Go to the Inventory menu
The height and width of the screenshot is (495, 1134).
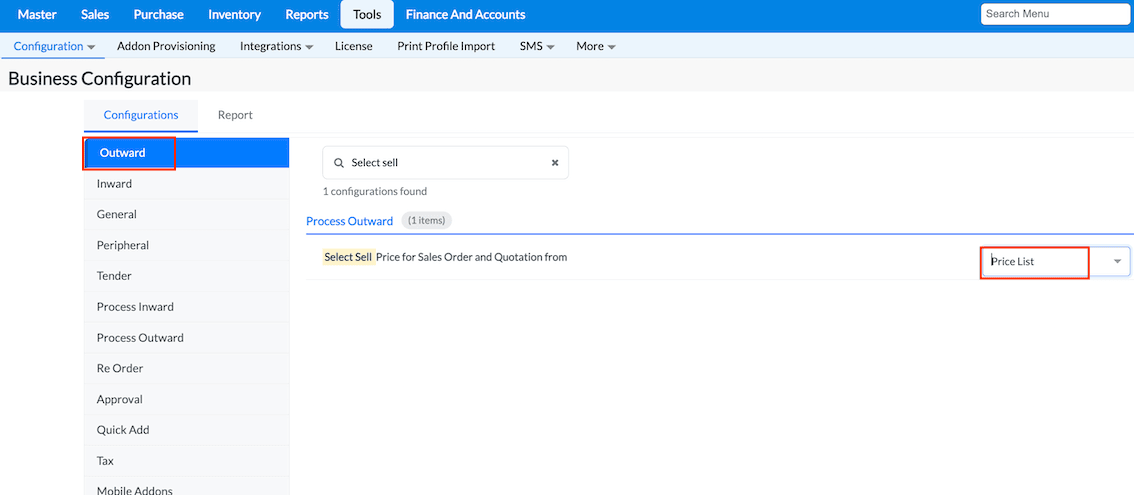(234, 14)
